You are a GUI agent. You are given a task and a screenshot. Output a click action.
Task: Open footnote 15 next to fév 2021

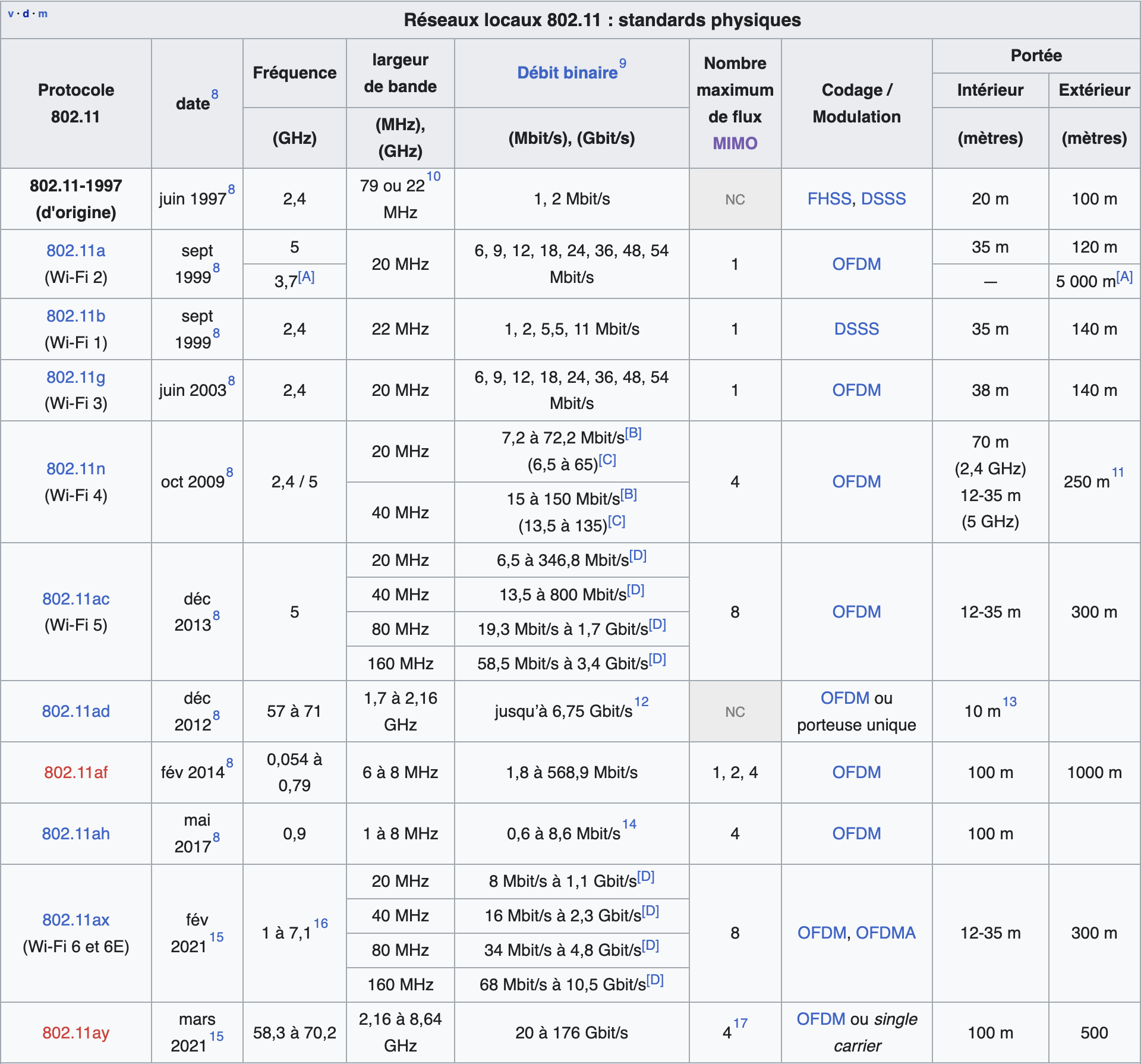[217, 937]
